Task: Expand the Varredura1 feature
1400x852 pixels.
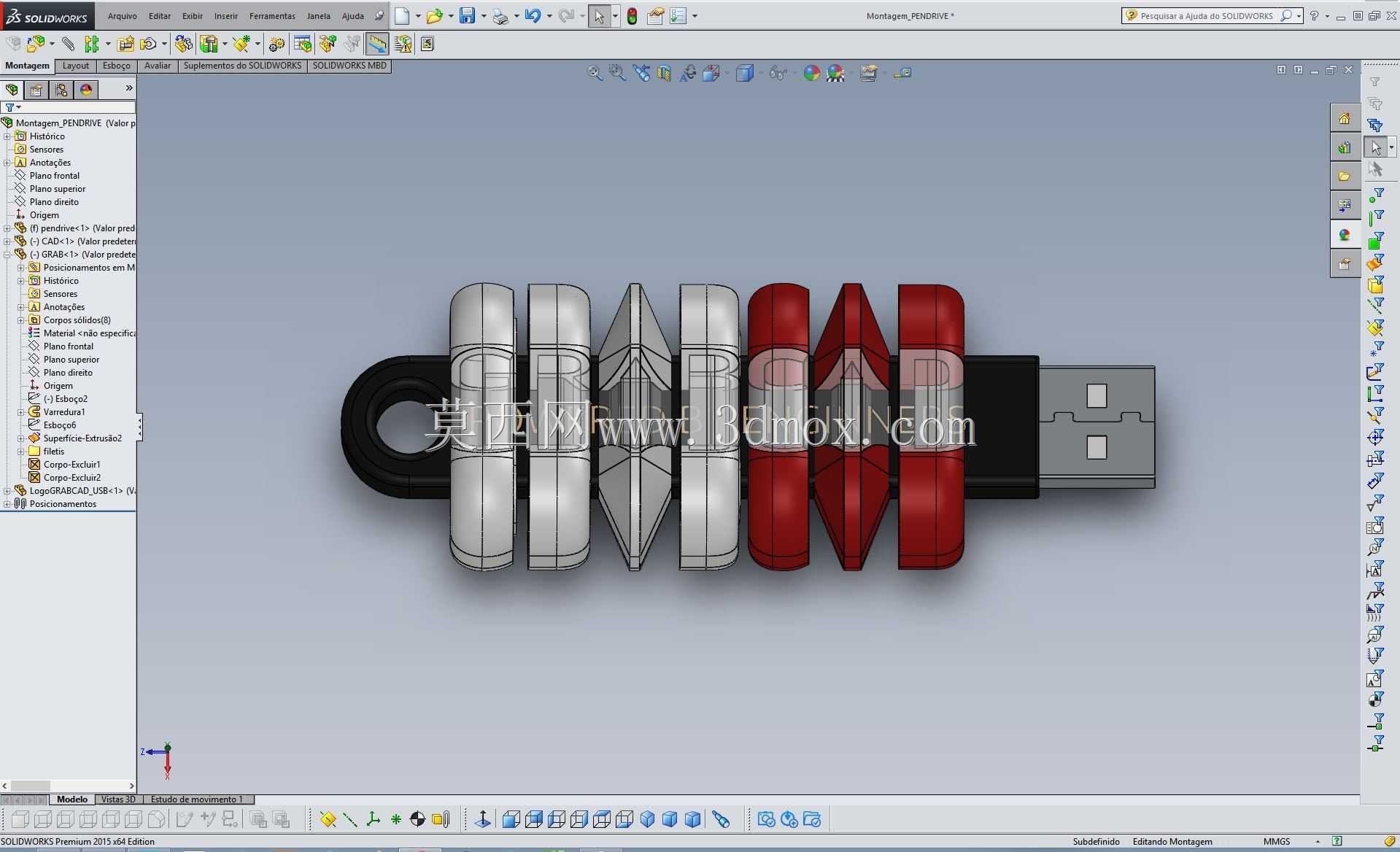Action: point(20,412)
